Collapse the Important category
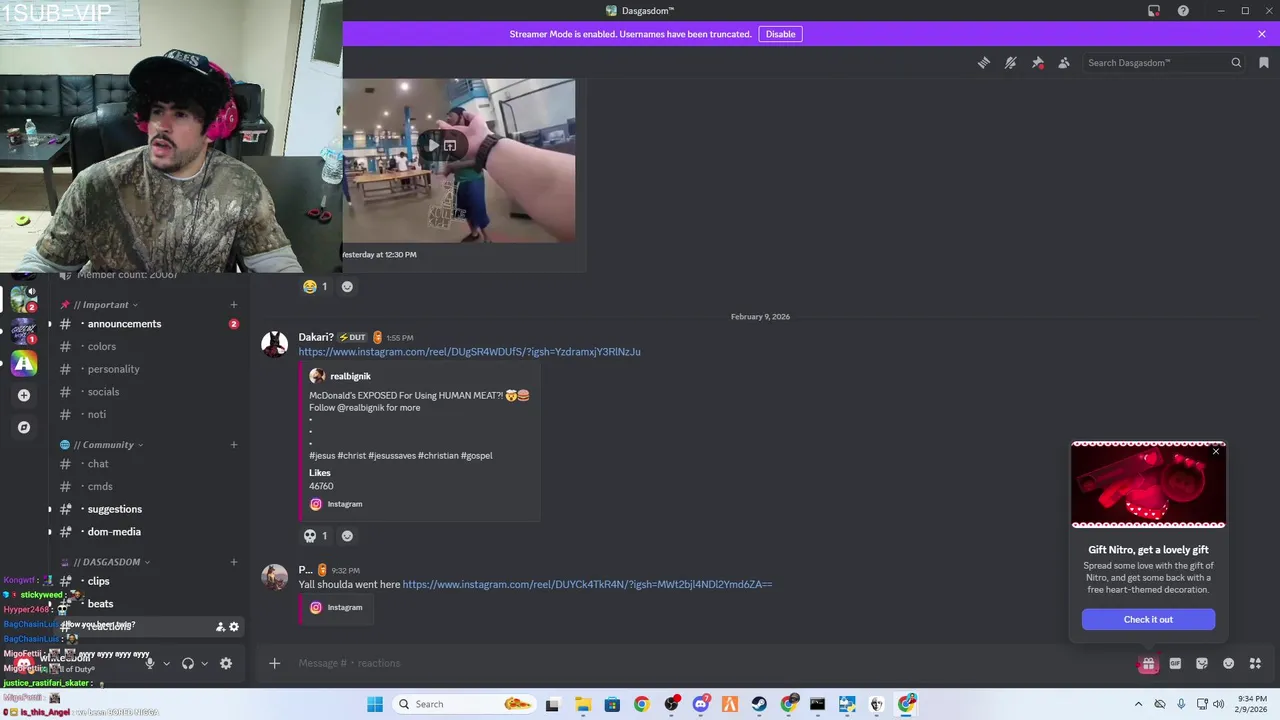The width and height of the screenshot is (1280, 720). pos(105,305)
